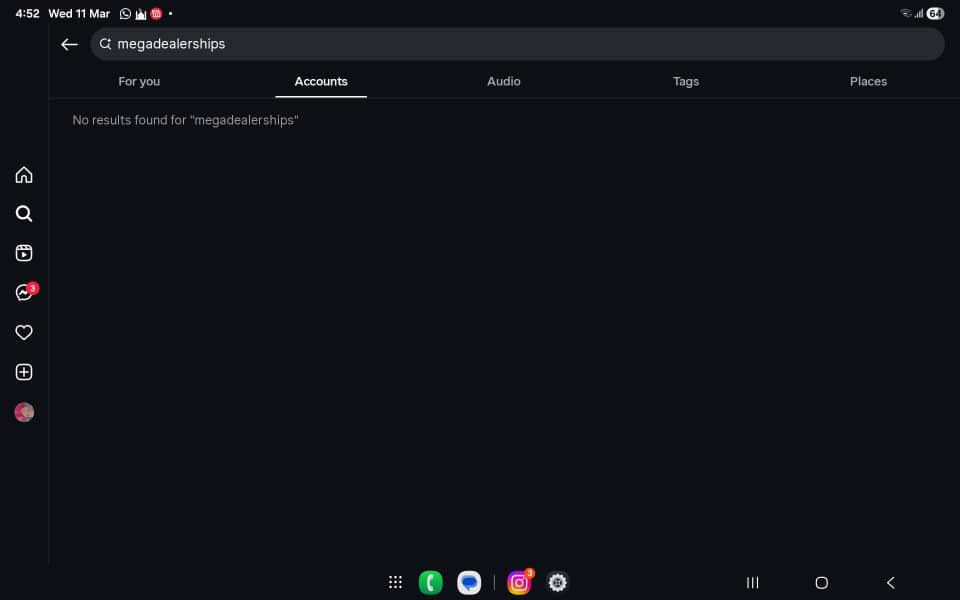Screen dimensions: 960x600
Task: Edit the megadealerships search field
Action: [517, 43]
